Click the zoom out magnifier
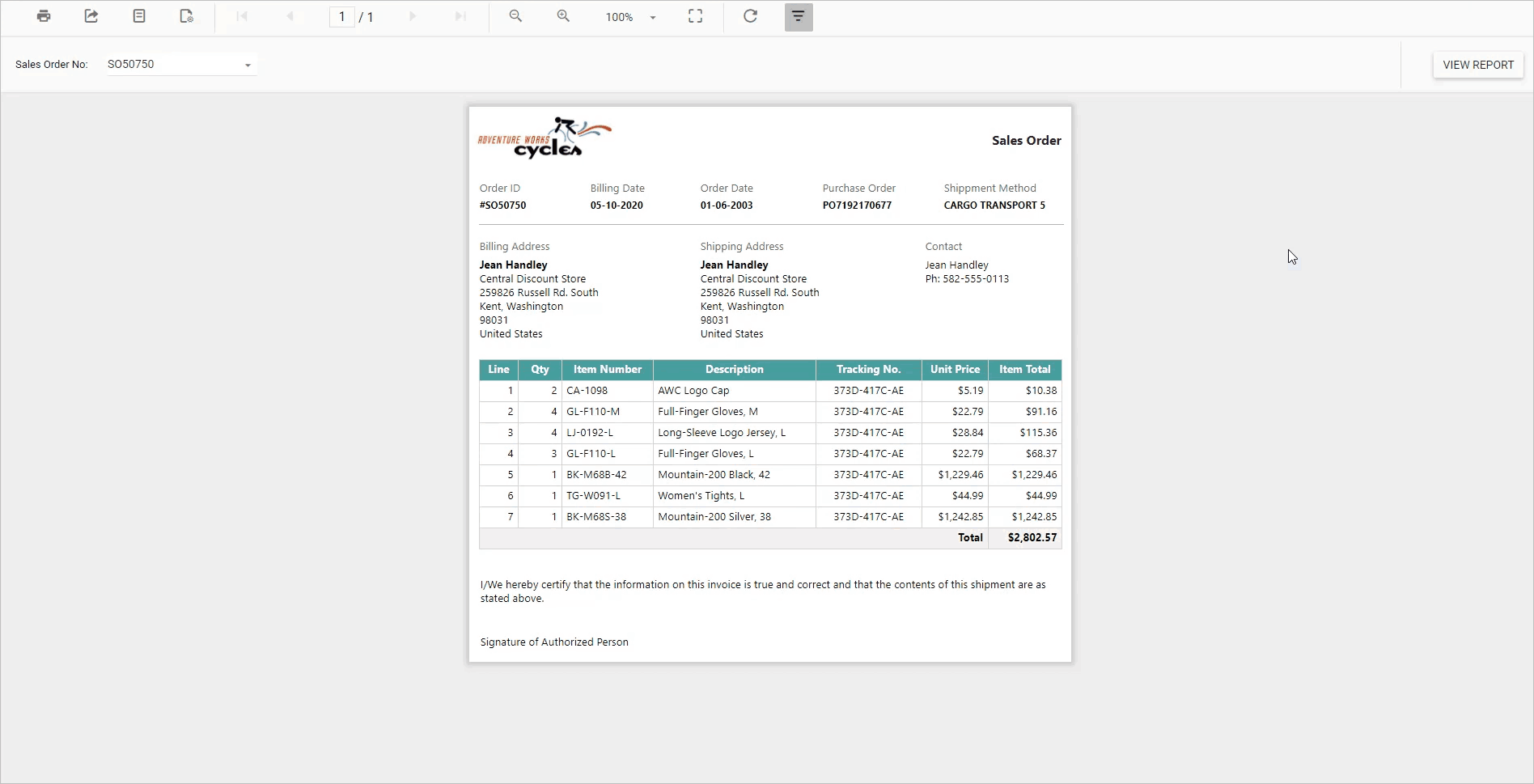 pos(515,16)
